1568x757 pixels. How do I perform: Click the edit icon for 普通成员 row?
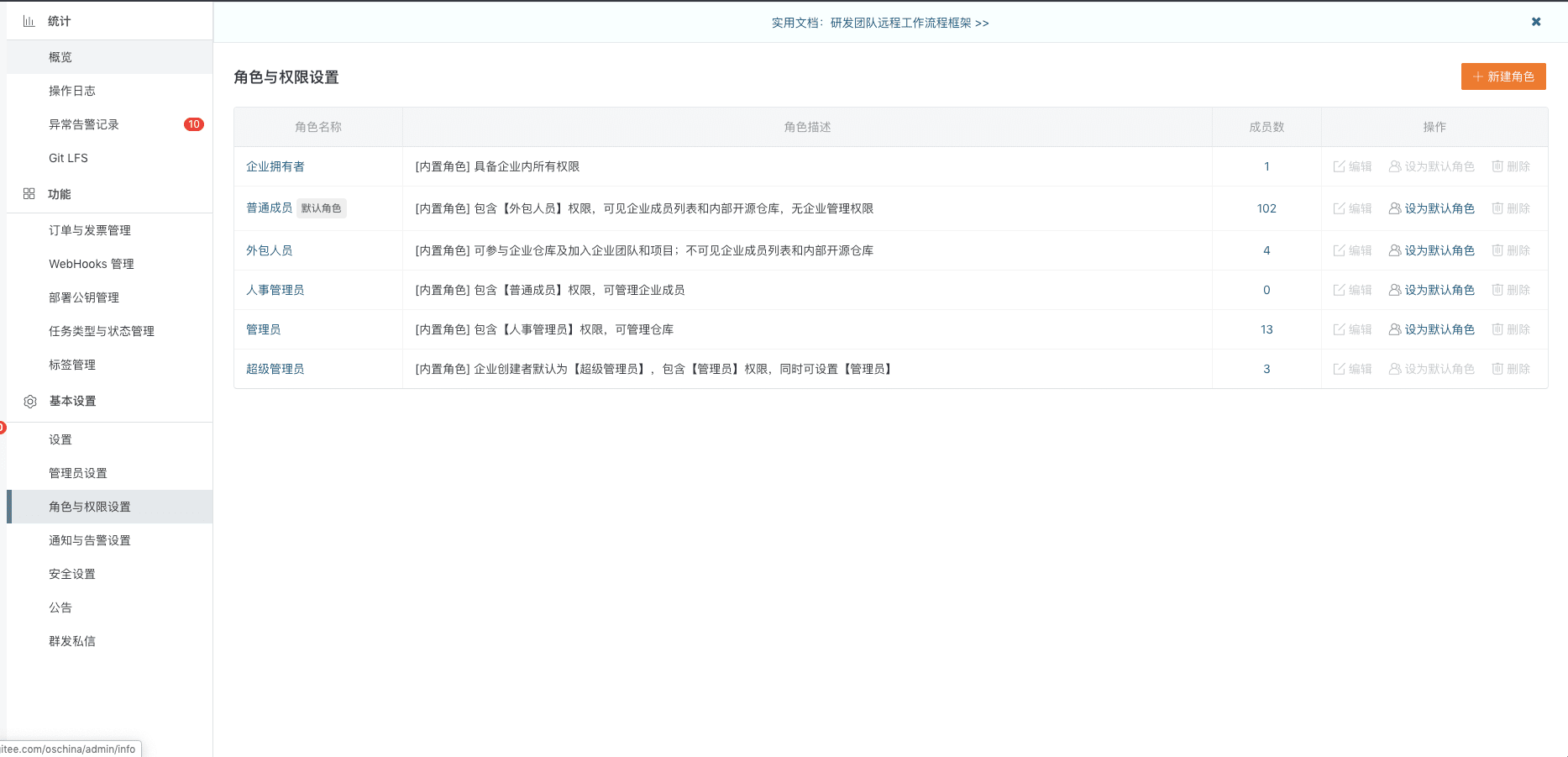tap(1340, 208)
